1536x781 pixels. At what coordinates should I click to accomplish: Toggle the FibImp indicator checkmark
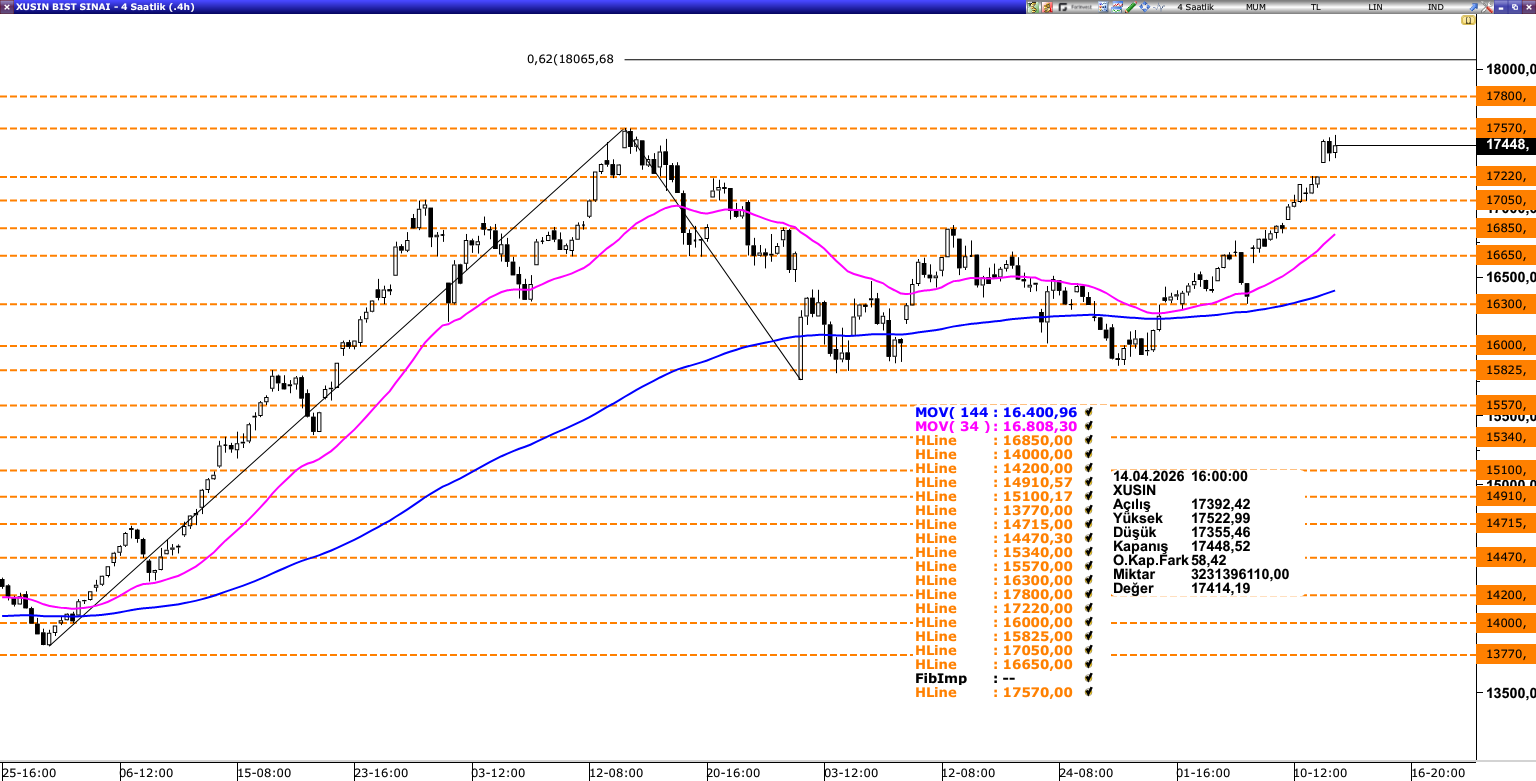(x=1088, y=679)
